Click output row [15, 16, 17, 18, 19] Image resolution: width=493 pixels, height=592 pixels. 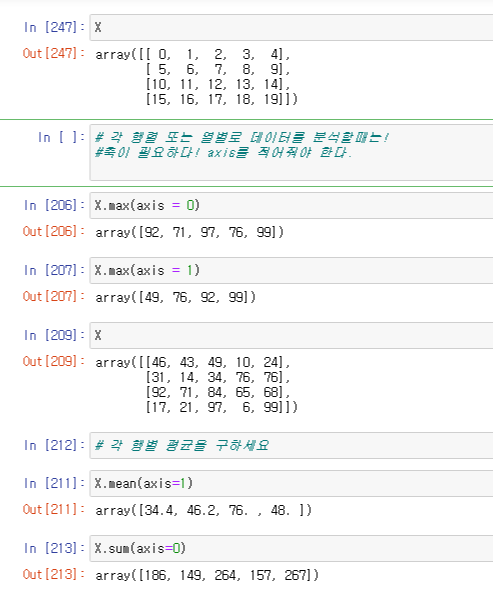(222, 100)
